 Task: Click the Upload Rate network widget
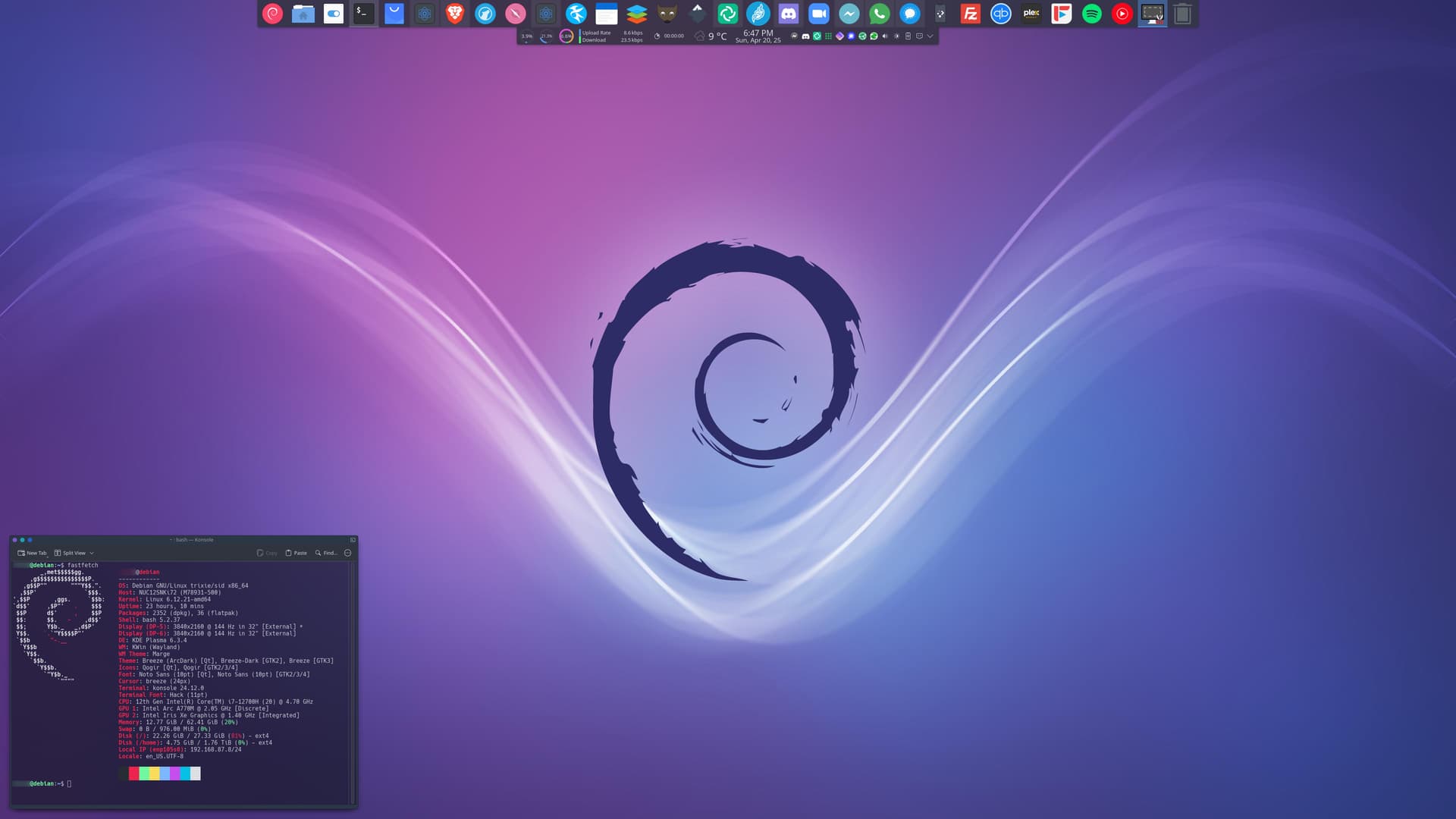[612, 36]
